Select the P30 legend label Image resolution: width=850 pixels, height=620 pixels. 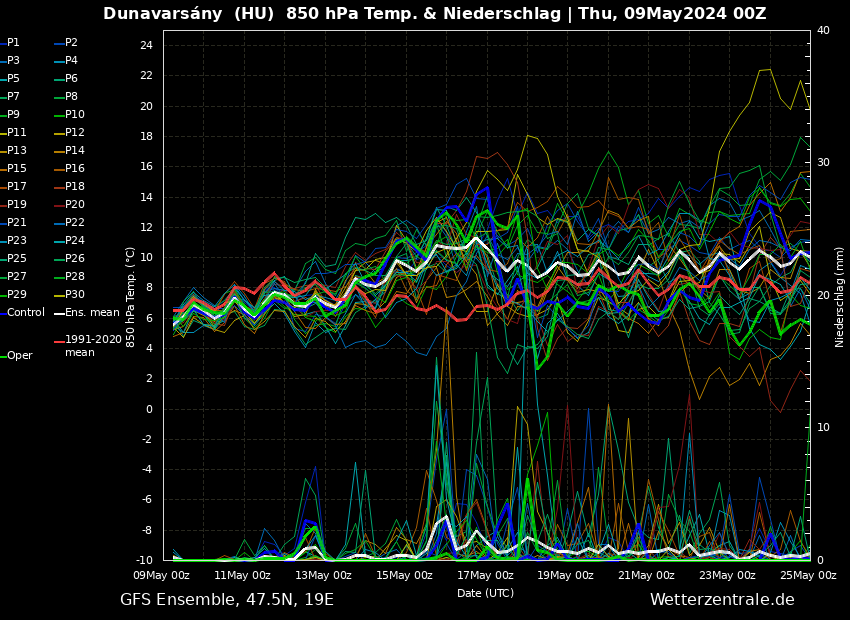75,295
